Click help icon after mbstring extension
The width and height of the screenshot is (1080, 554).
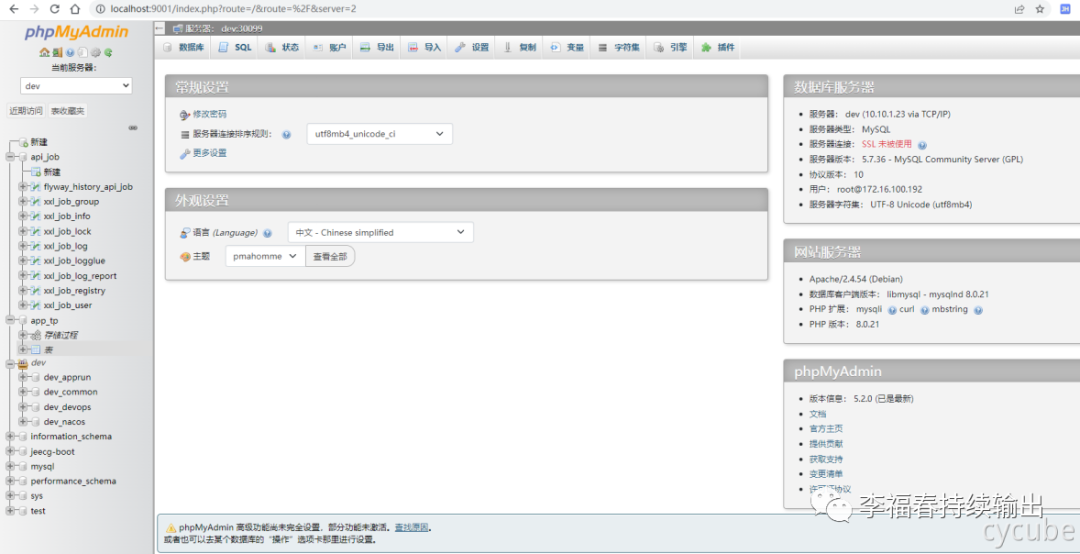point(978,310)
